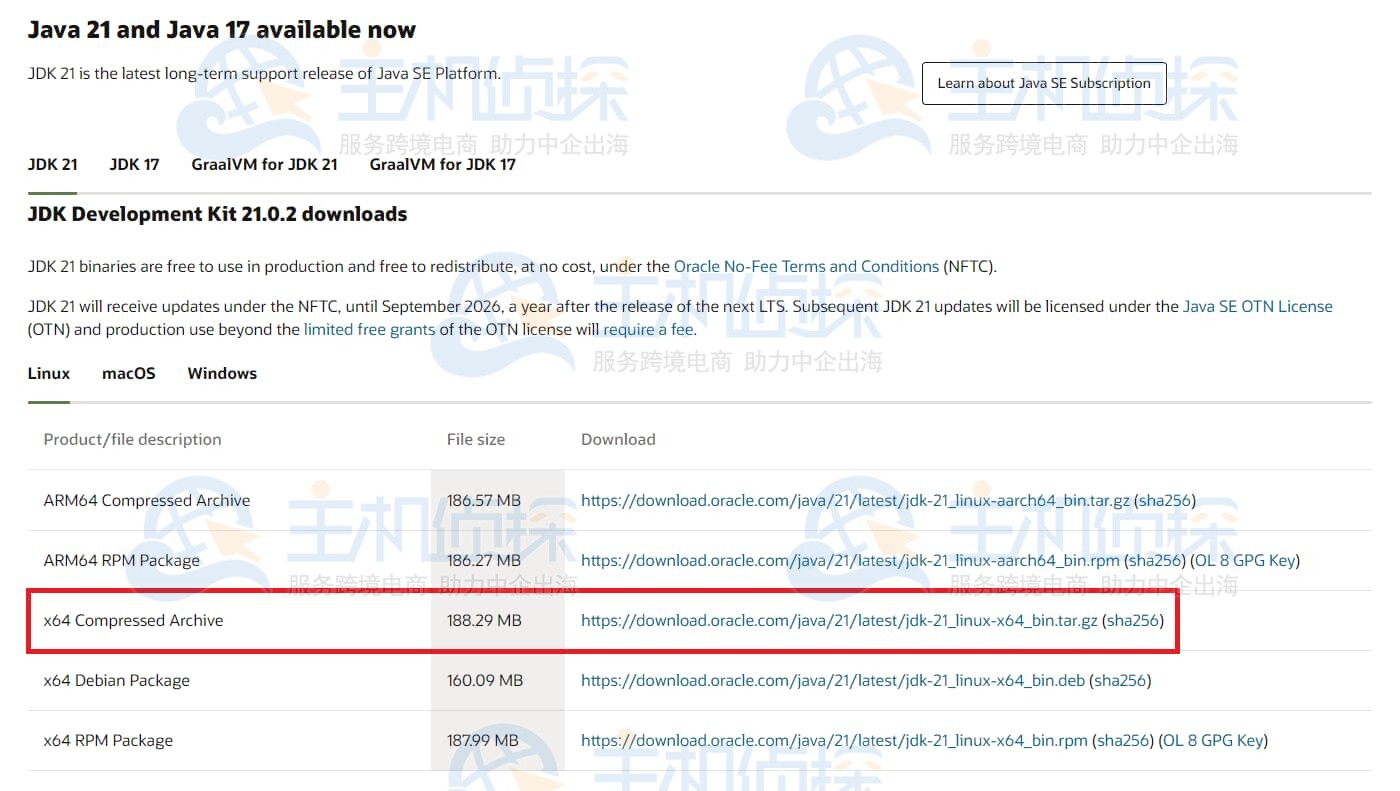Download the linux-x64 tar.gz archive link
This screenshot has height=791, width=1400.
pyautogui.click(x=839, y=620)
